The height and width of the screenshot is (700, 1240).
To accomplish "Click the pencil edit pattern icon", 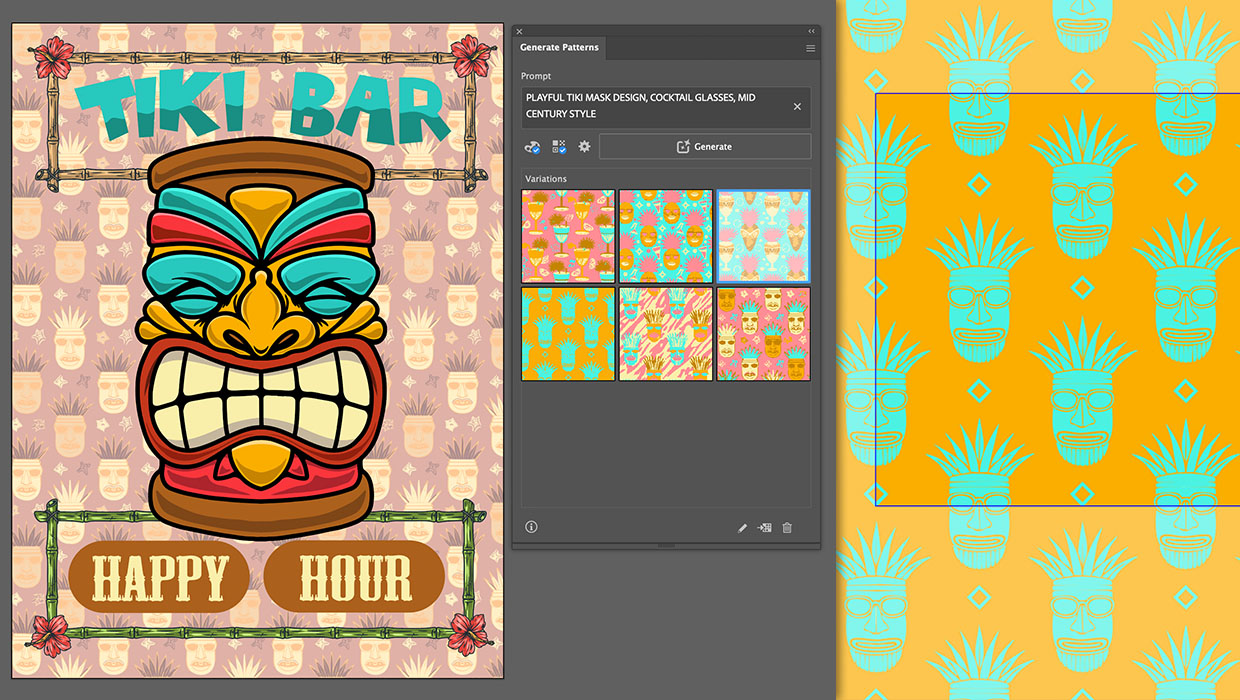I will [742, 528].
